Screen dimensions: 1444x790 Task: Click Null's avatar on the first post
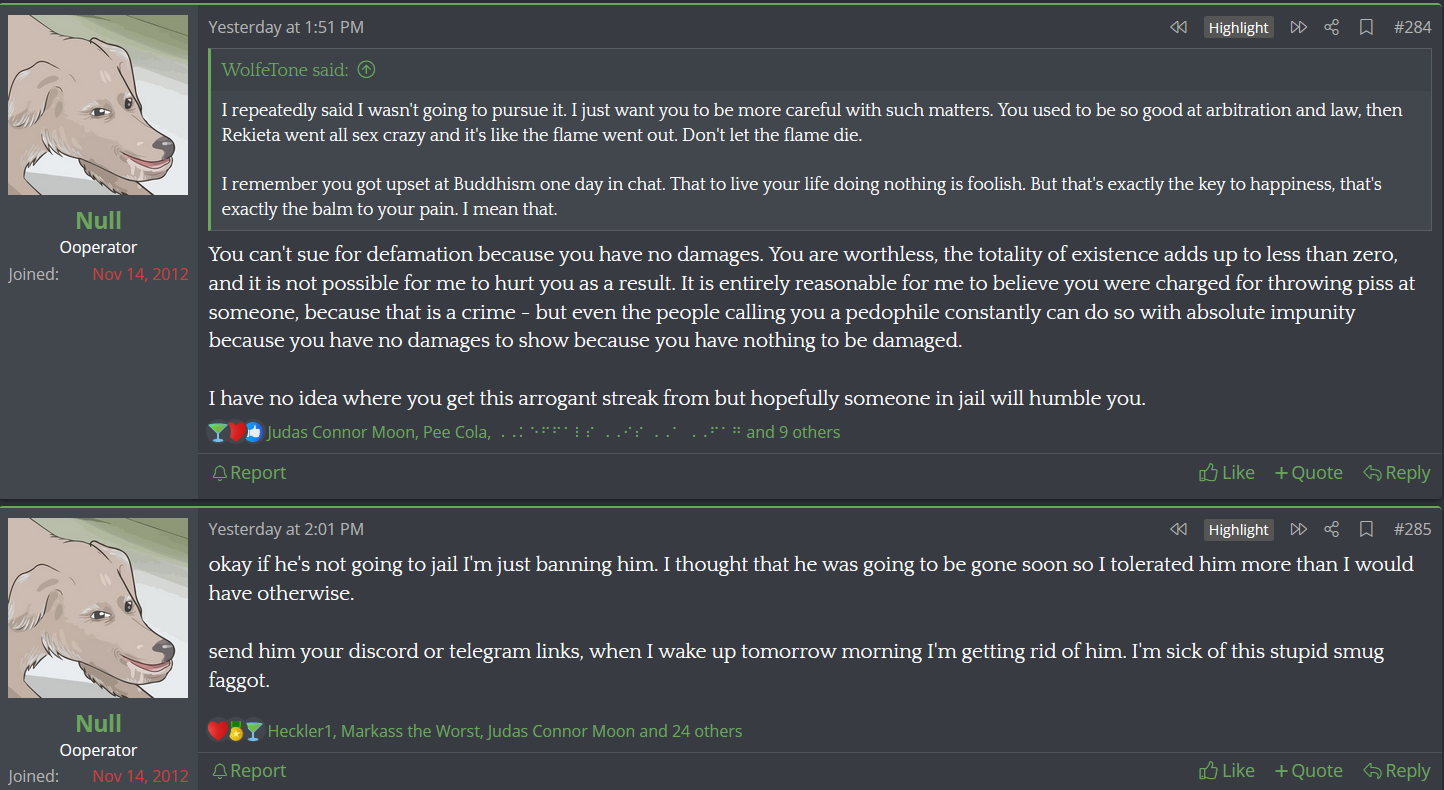(98, 105)
